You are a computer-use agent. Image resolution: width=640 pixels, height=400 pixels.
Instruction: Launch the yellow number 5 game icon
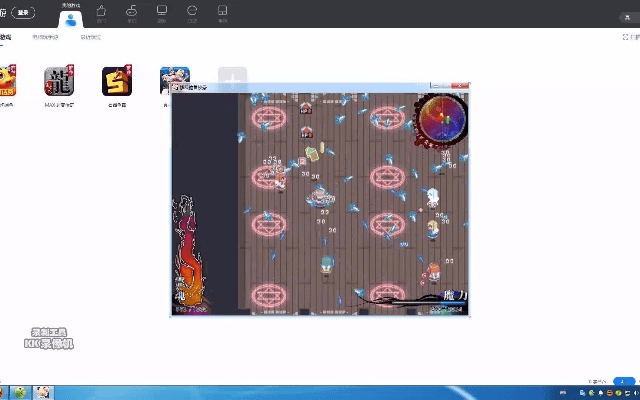pyautogui.click(x=115, y=81)
